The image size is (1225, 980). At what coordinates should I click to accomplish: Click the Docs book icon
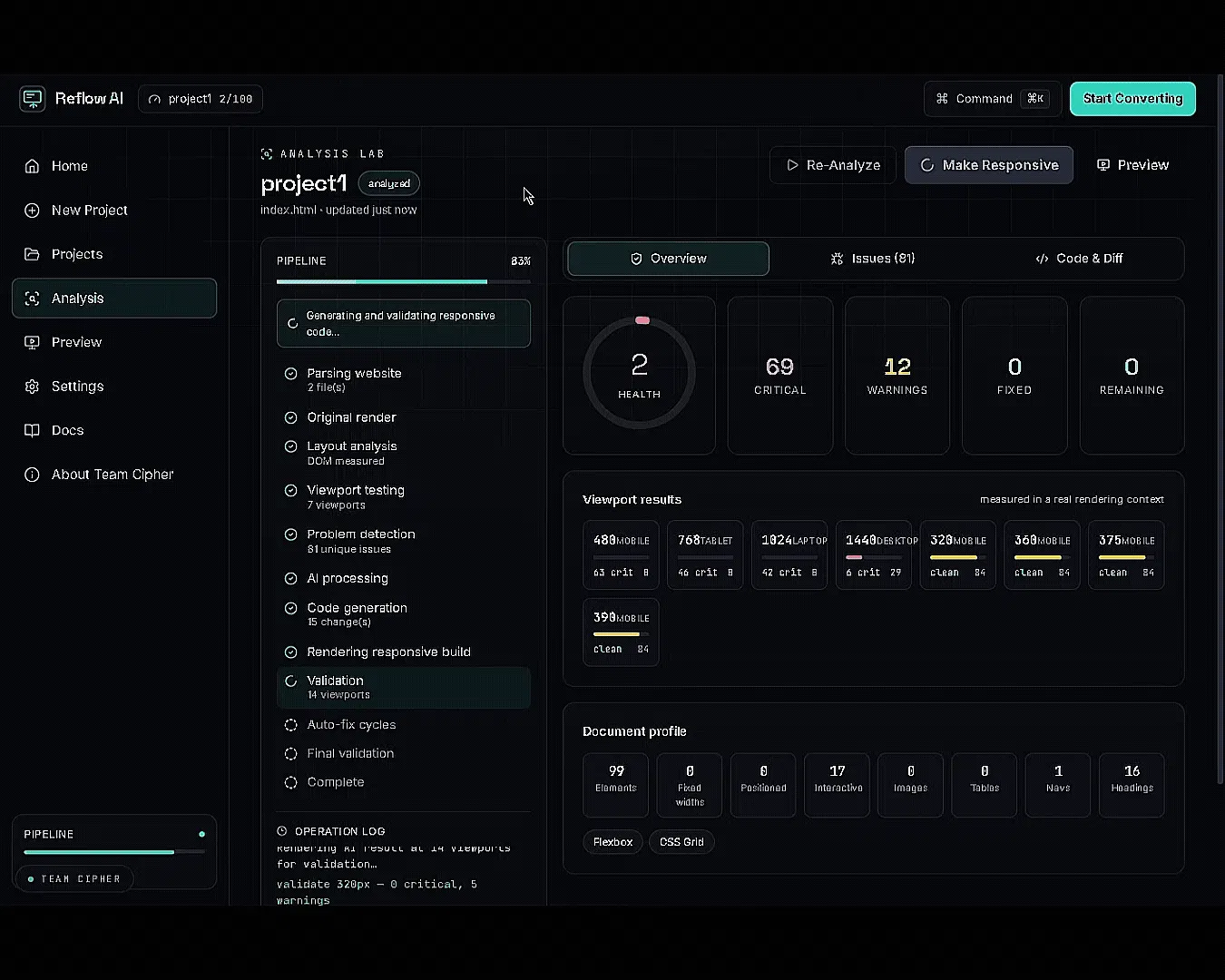pyautogui.click(x=32, y=430)
